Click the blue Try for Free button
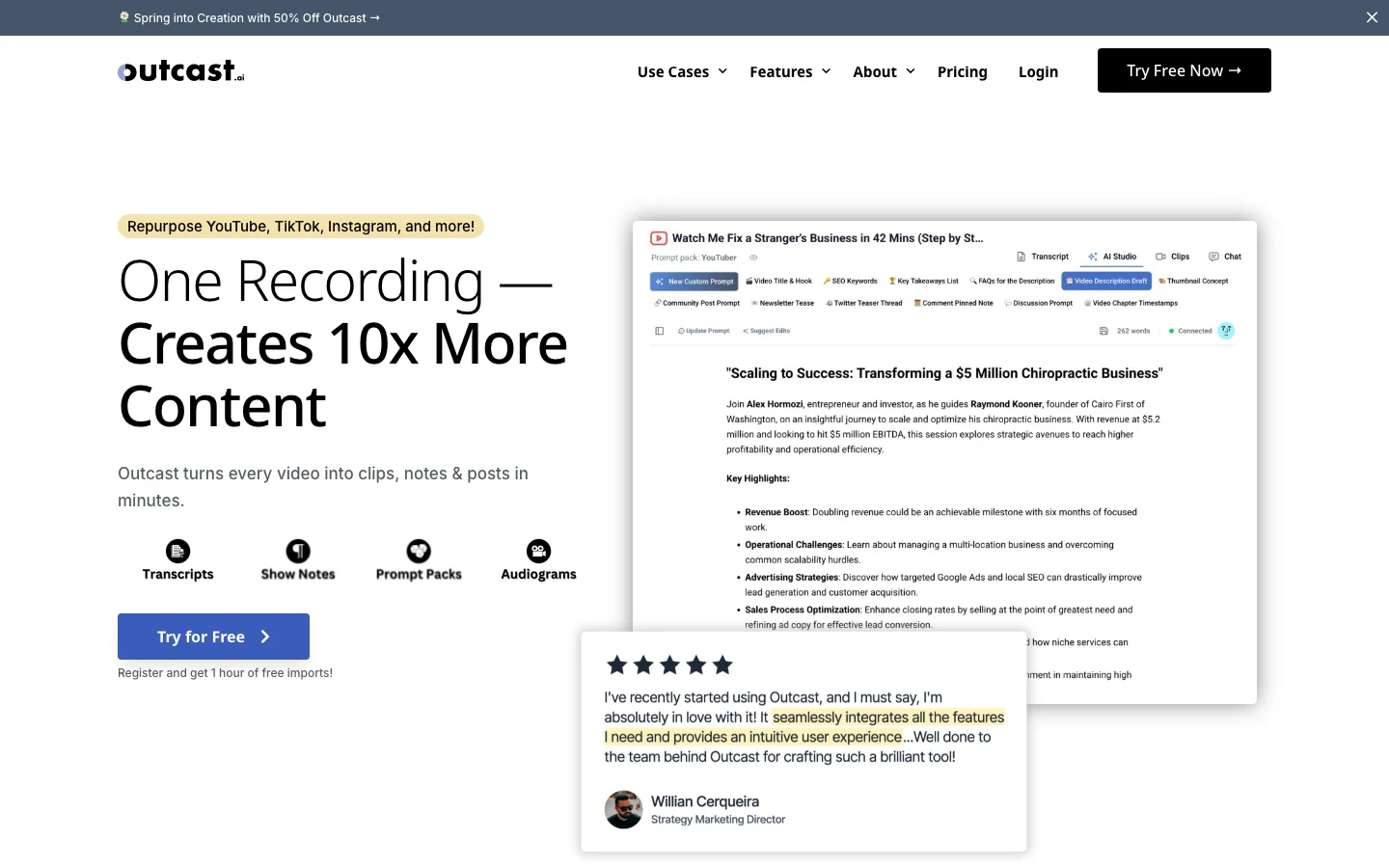 (213, 637)
